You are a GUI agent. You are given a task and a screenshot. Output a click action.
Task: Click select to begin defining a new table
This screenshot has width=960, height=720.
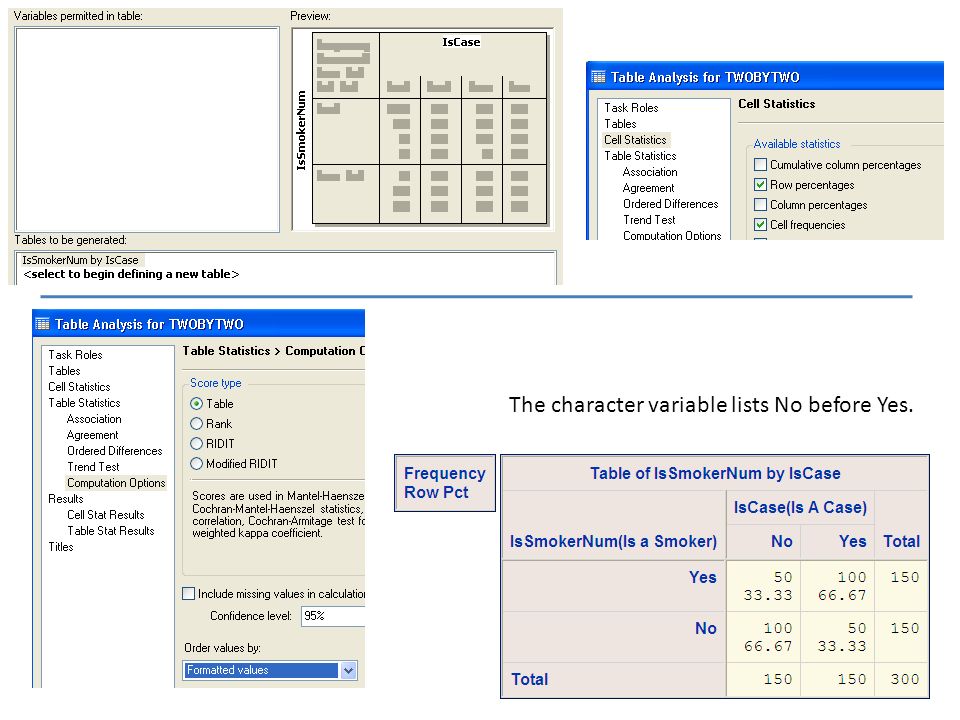click(131, 274)
